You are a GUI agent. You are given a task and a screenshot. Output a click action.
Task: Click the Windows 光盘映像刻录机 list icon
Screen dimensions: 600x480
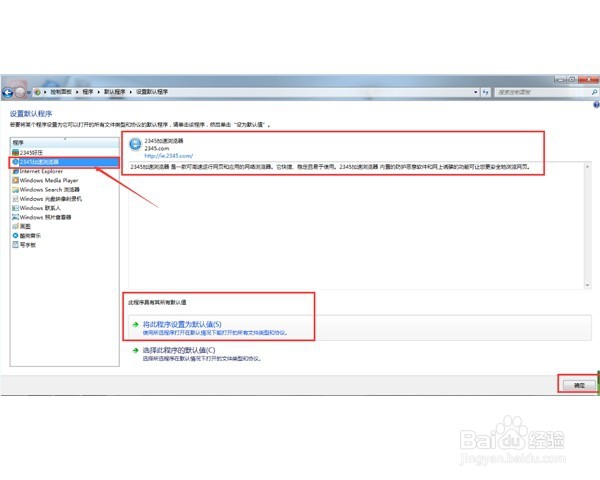pyautogui.click(x=15, y=199)
